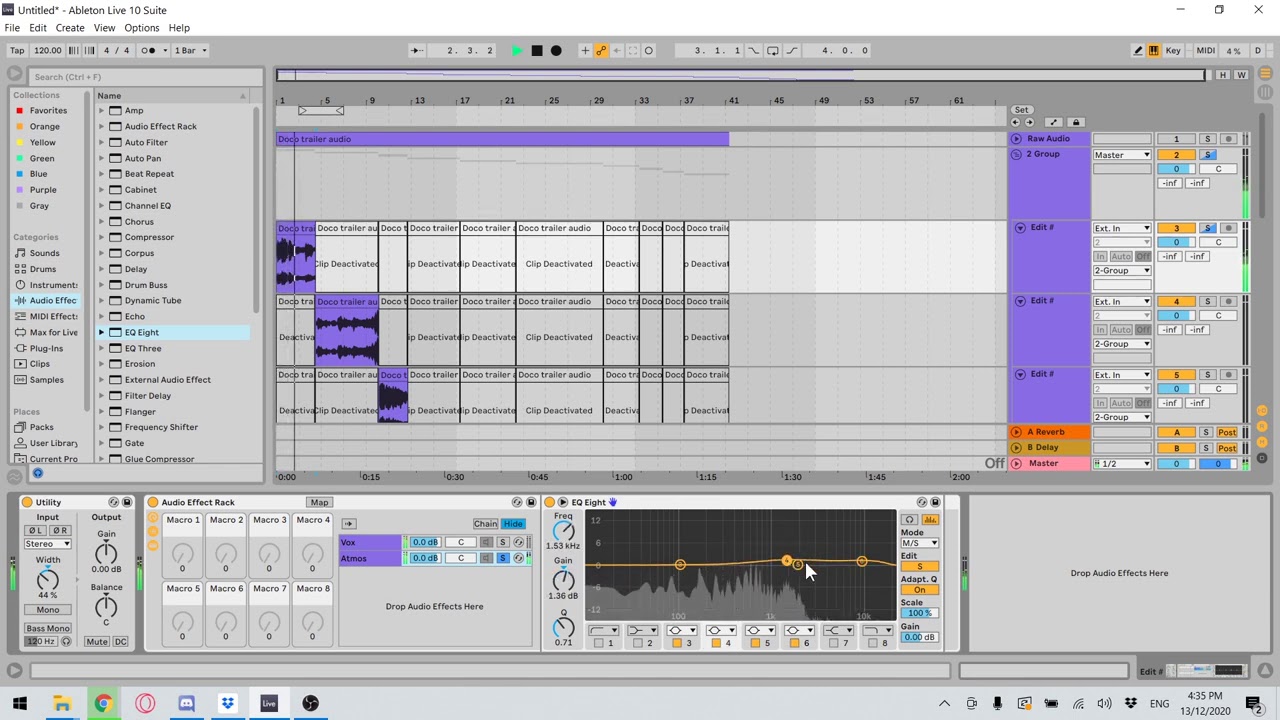The width and height of the screenshot is (1280, 720).
Task: Toggle the Utility Mono switch
Action: tap(48, 610)
